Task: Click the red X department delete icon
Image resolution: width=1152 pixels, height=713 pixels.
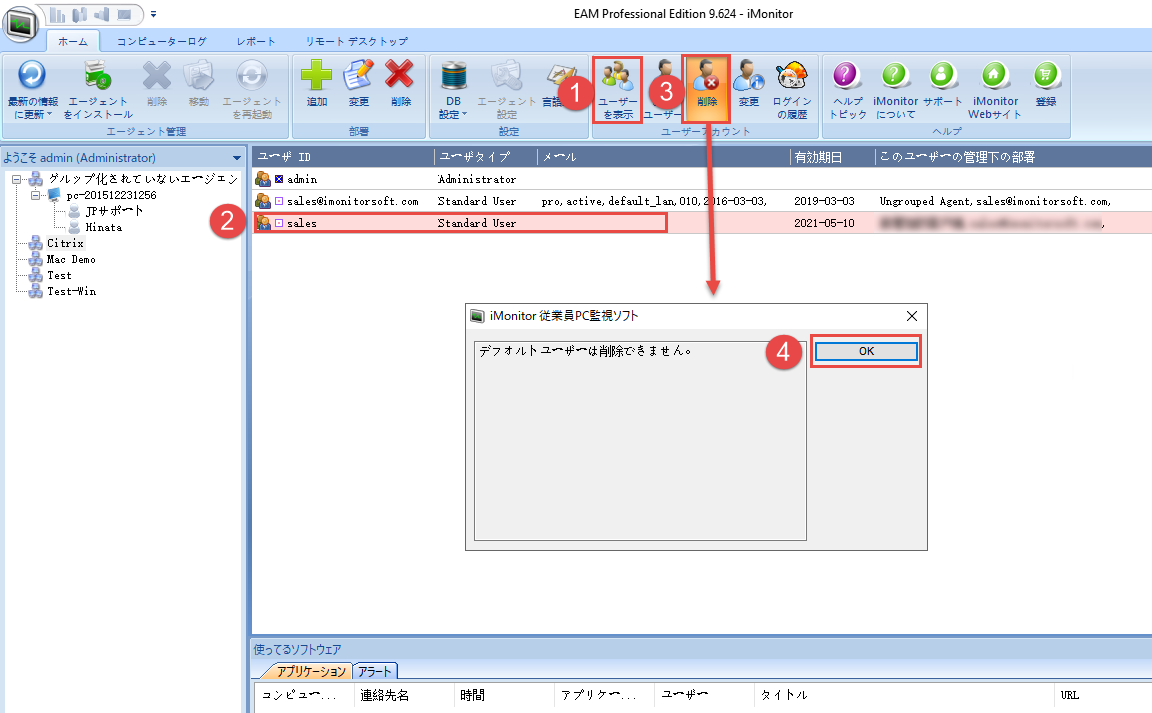Action: 400,75
